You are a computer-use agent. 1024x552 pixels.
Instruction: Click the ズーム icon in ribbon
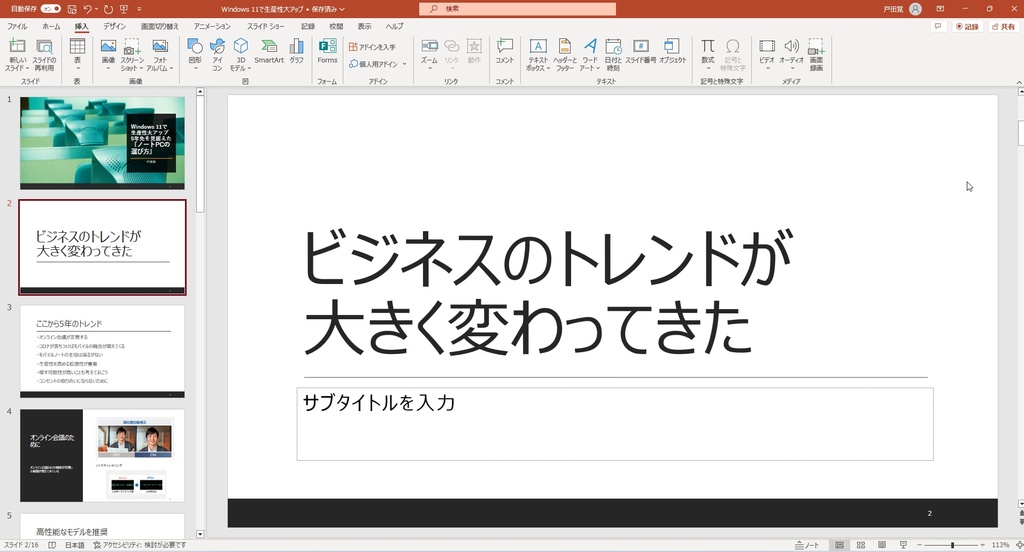[x=429, y=52]
